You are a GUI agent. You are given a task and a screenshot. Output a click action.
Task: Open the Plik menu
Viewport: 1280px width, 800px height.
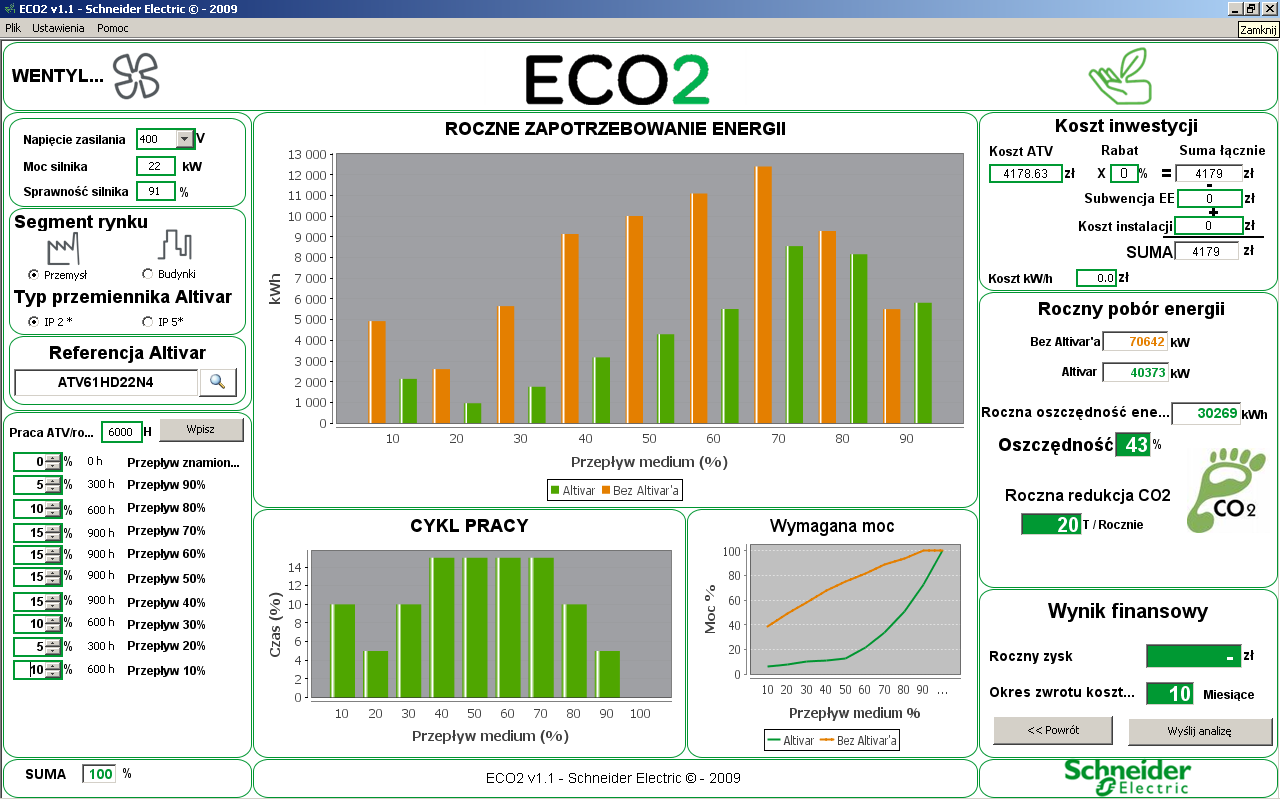(x=13, y=28)
